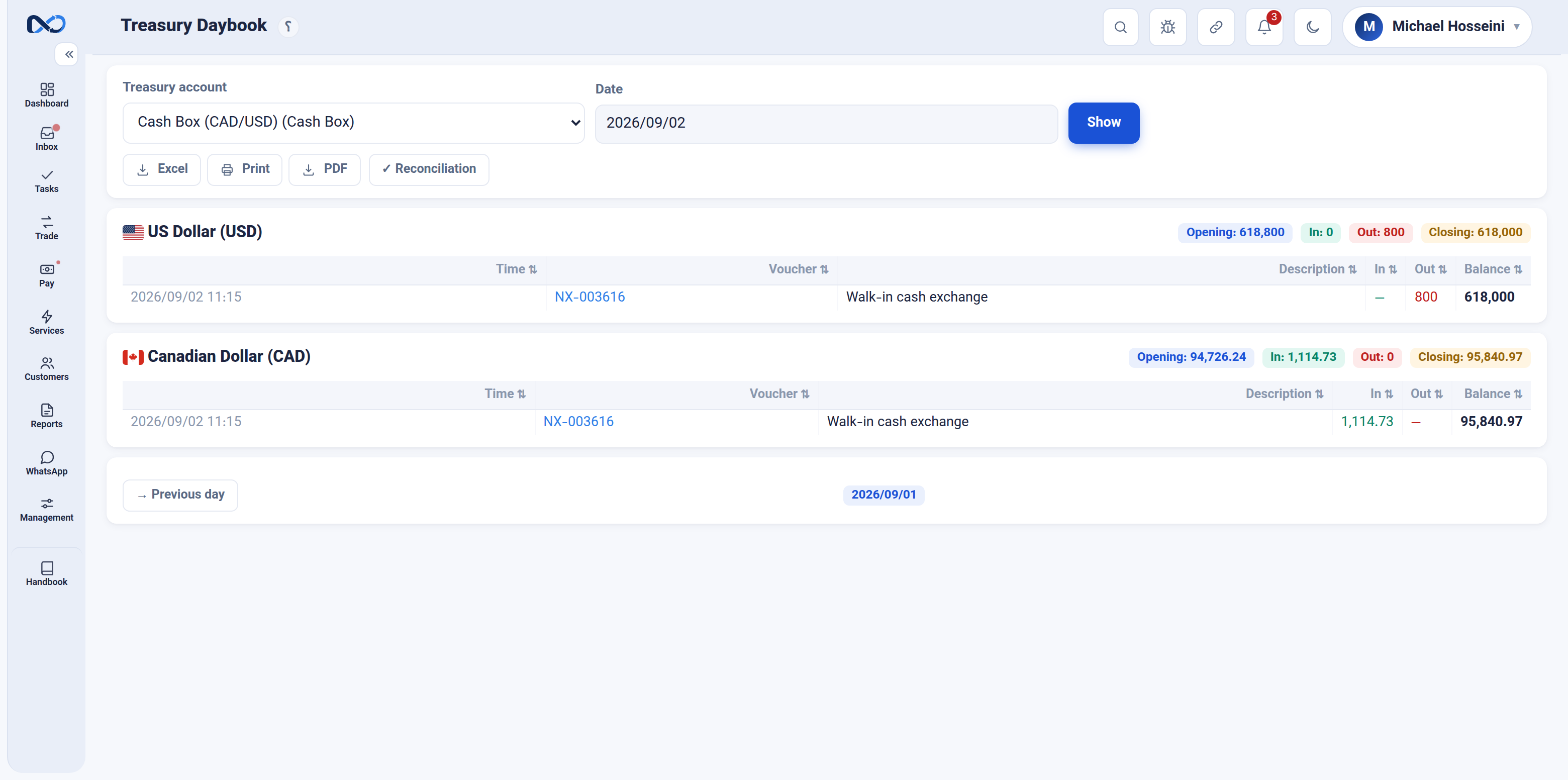
Task: Click the Closing: 618,000 badge
Action: pyautogui.click(x=1475, y=233)
